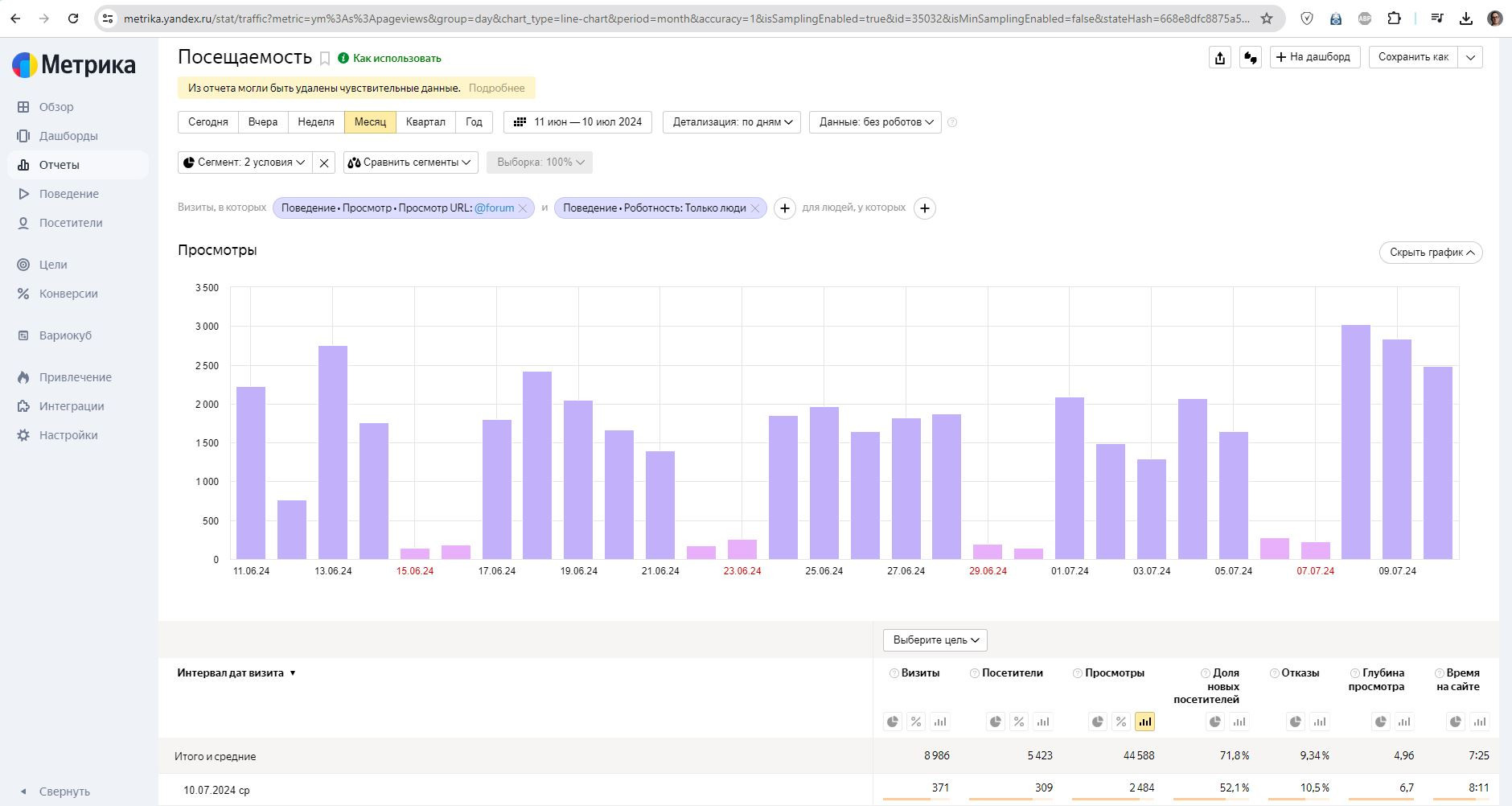Switch period to Квартал tab
Viewport: 1512px width, 806px height.
coord(425,122)
